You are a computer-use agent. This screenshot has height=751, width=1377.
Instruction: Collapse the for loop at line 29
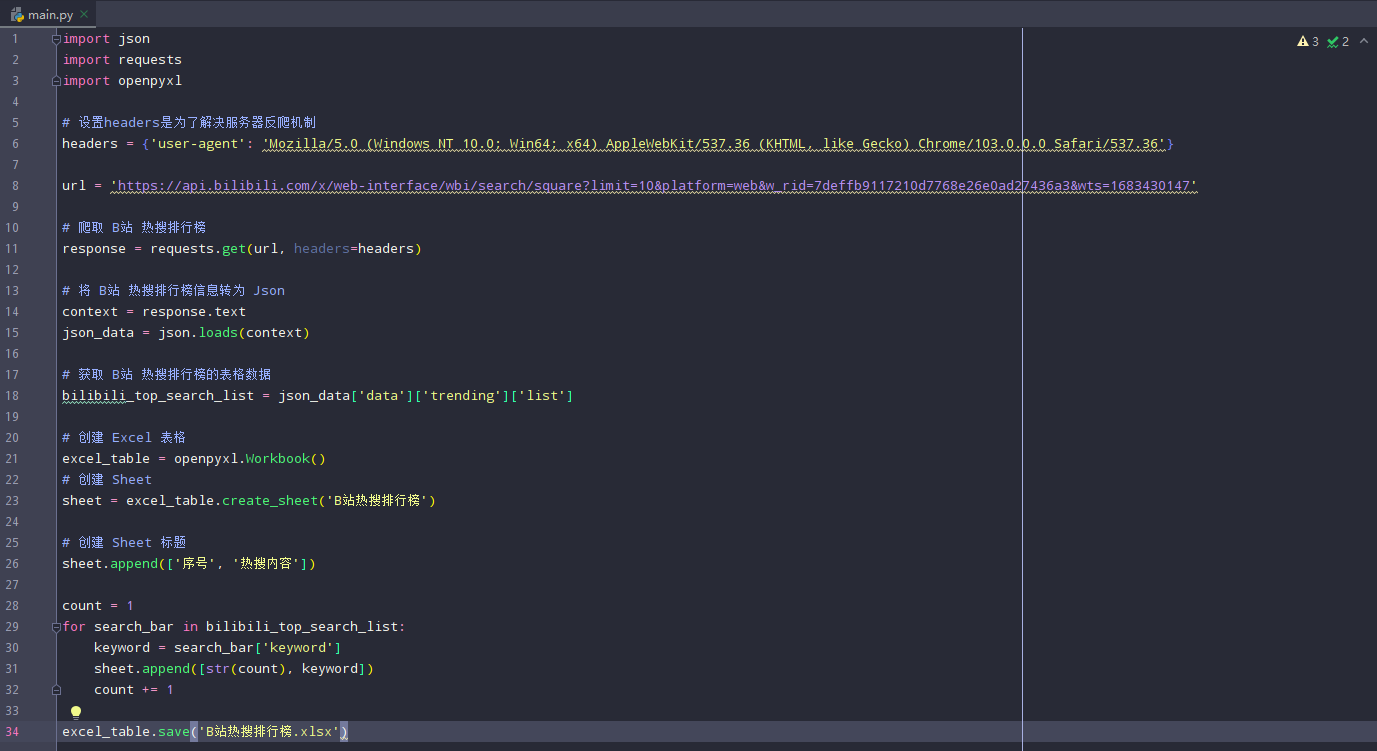(x=56, y=627)
